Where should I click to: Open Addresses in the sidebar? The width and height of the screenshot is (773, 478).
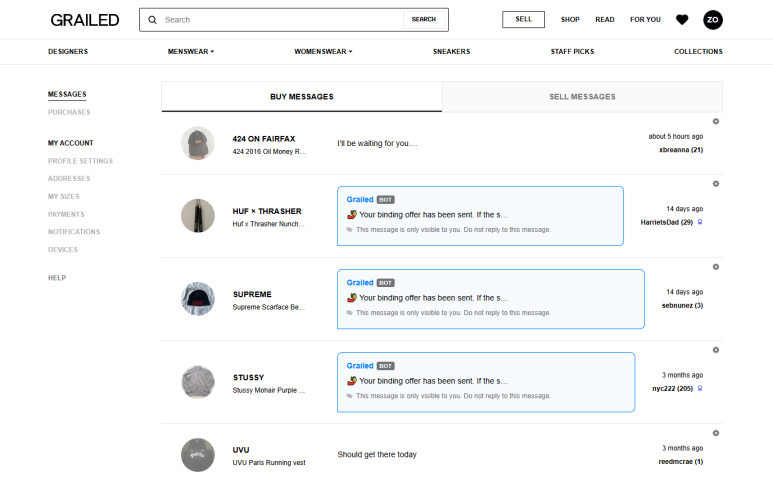pyautogui.click(x=69, y=178)
